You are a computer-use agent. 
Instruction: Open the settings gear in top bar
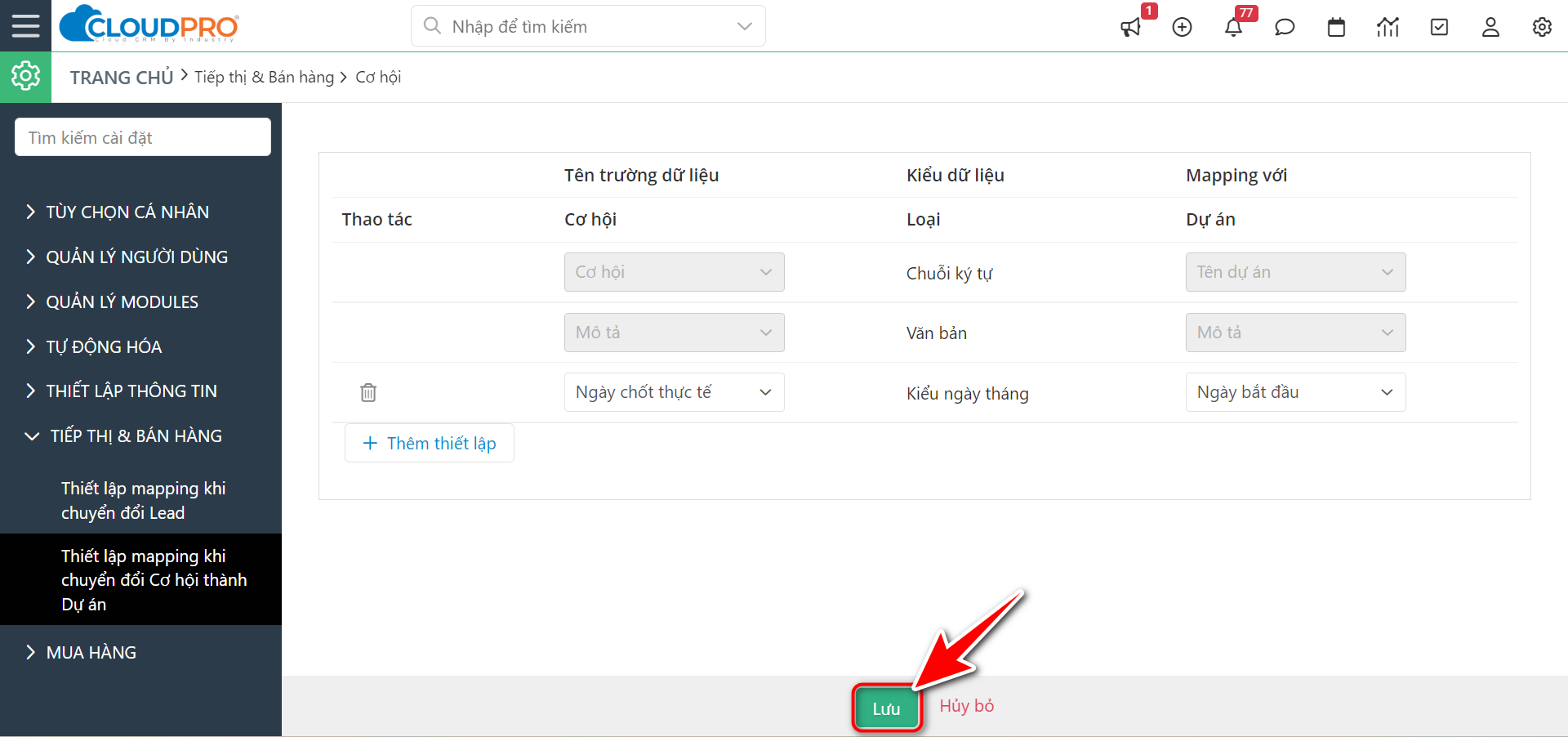click(x=1542, y=27)
